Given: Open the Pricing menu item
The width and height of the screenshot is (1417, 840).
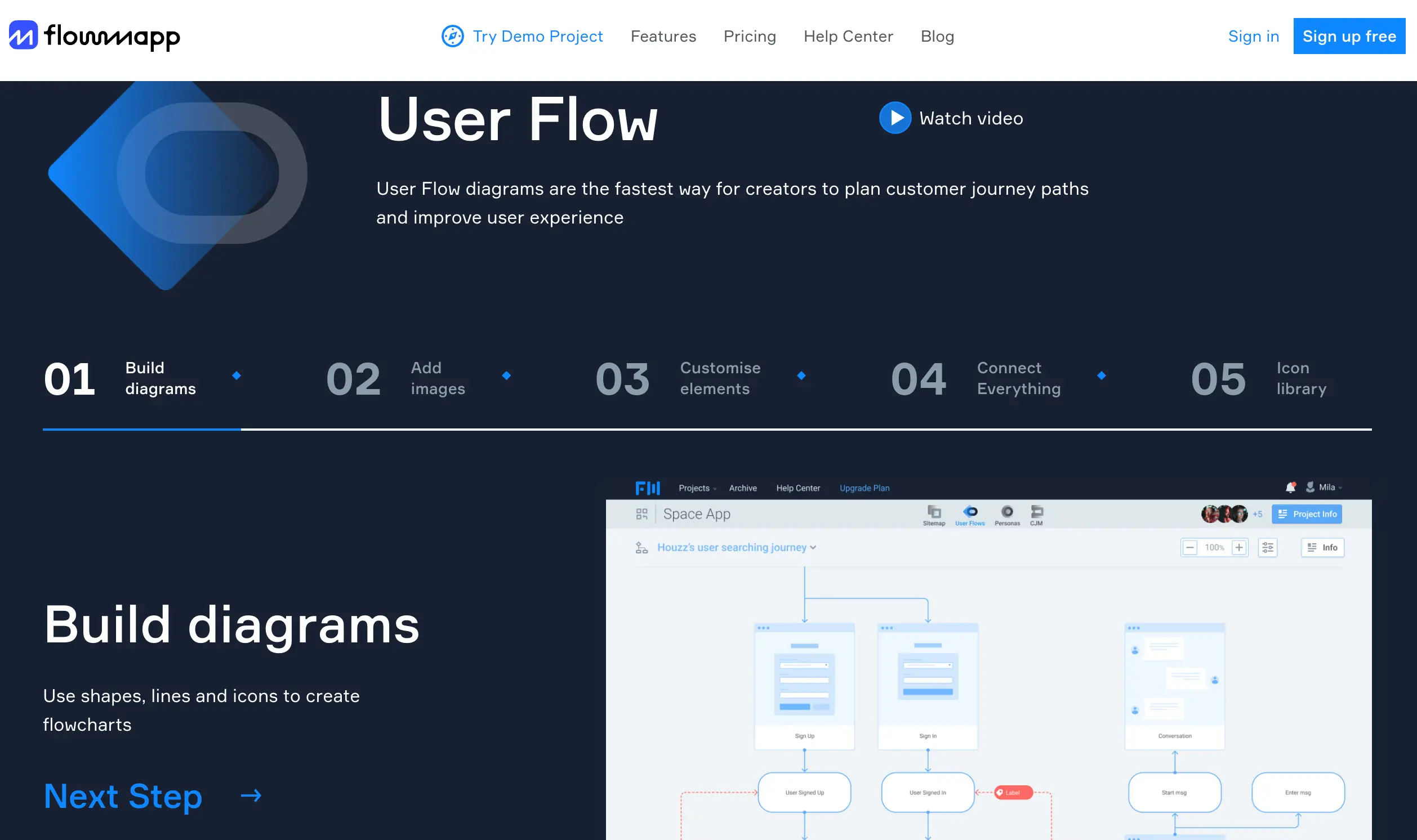Looking at the screenshot, I should point(750,36).
